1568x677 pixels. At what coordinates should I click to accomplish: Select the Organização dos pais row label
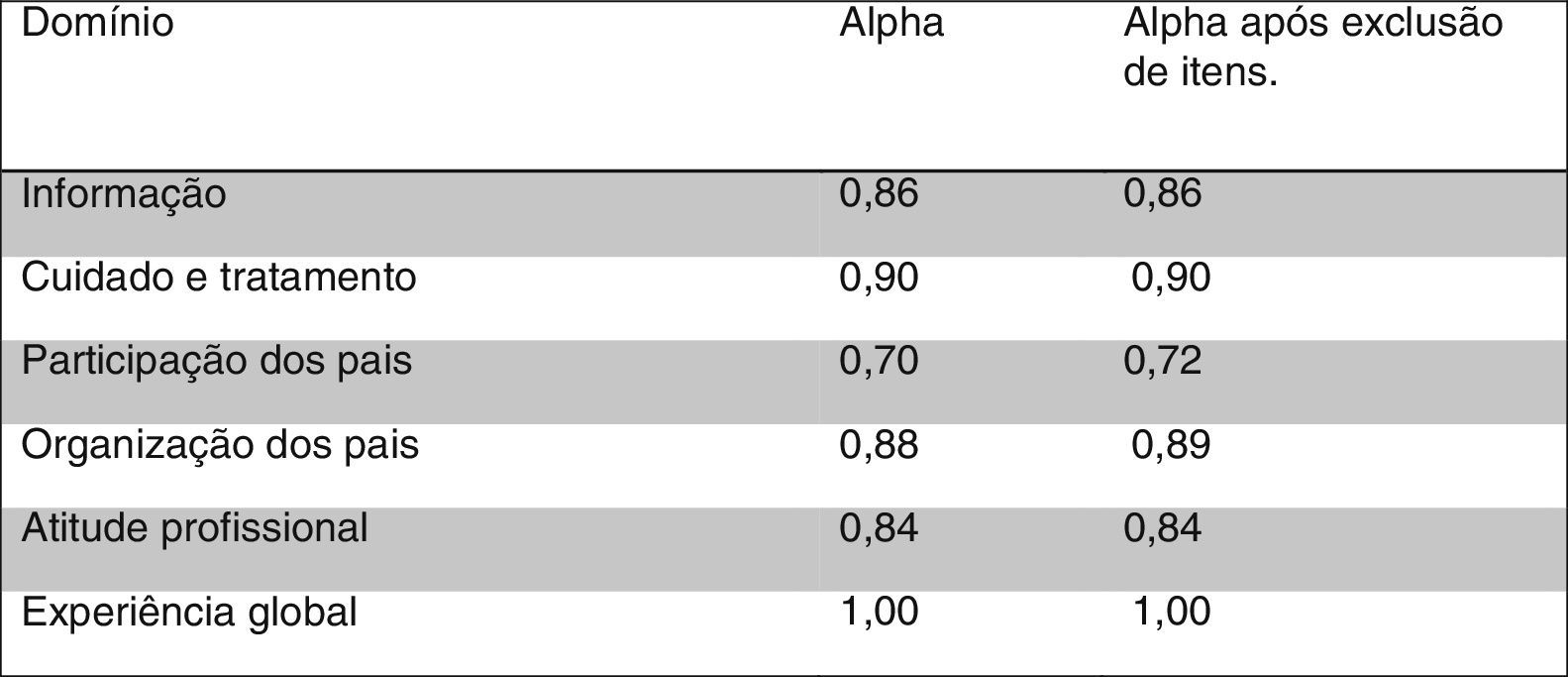pos(220,445)
